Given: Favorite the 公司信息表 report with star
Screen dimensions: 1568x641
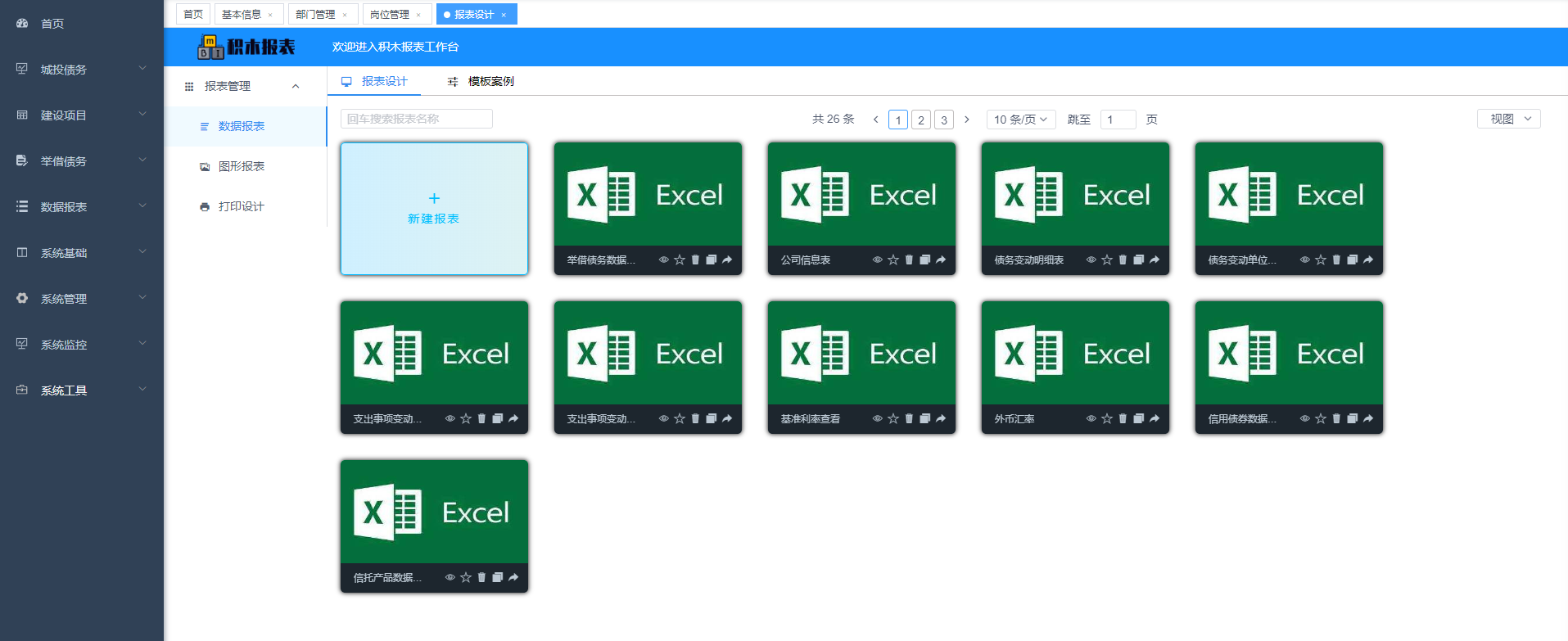Looking at the screenshot, I should (893, 260).
